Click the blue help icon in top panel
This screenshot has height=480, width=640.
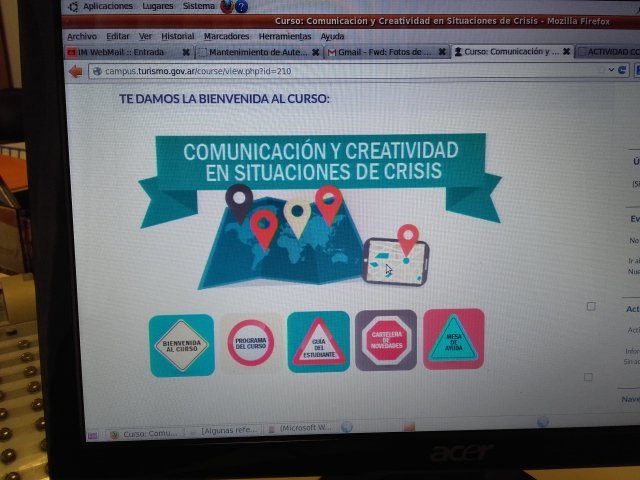pyautogui.click(x=241, y=7)
